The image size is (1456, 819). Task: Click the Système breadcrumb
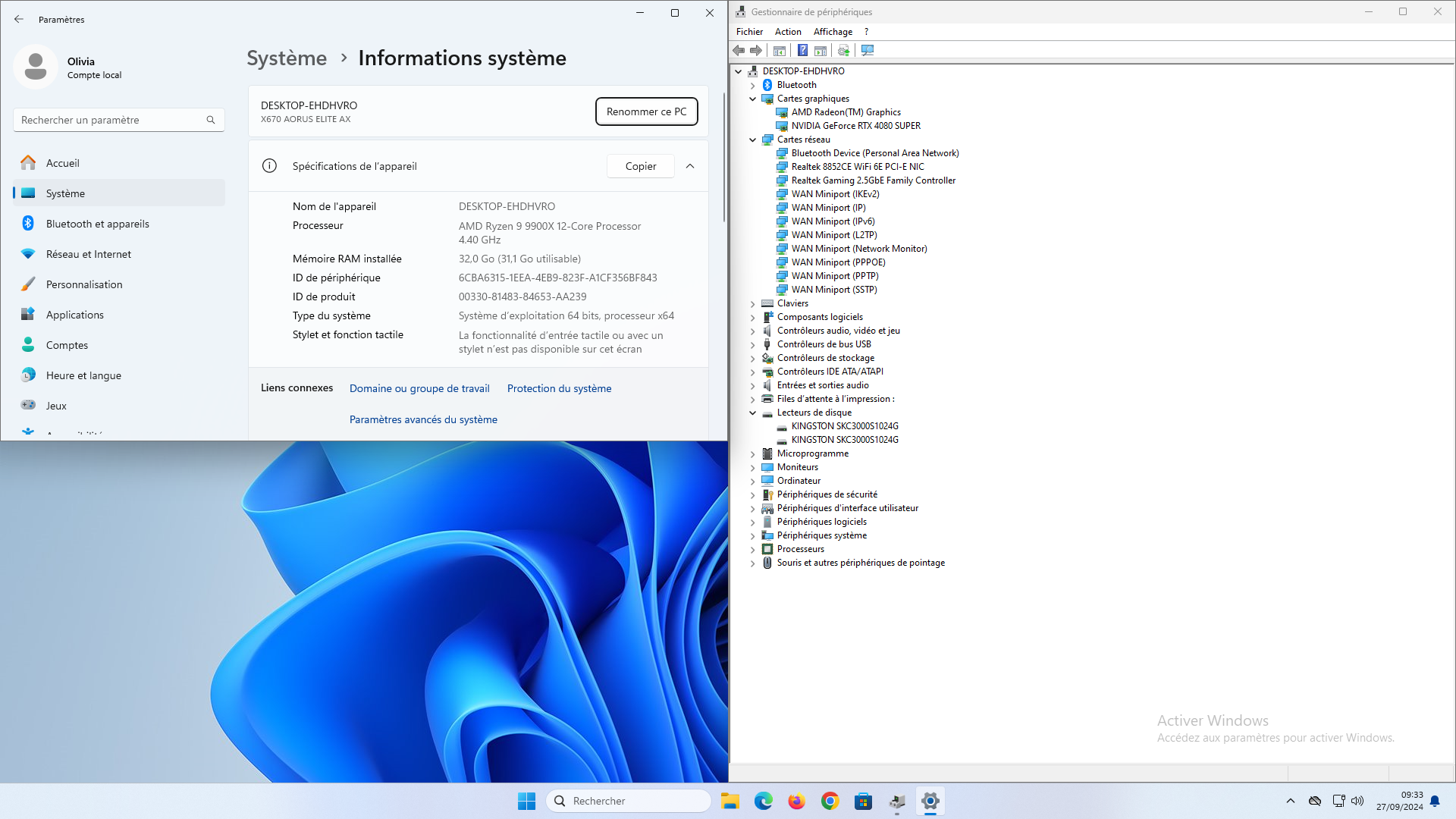click(287, 58)
